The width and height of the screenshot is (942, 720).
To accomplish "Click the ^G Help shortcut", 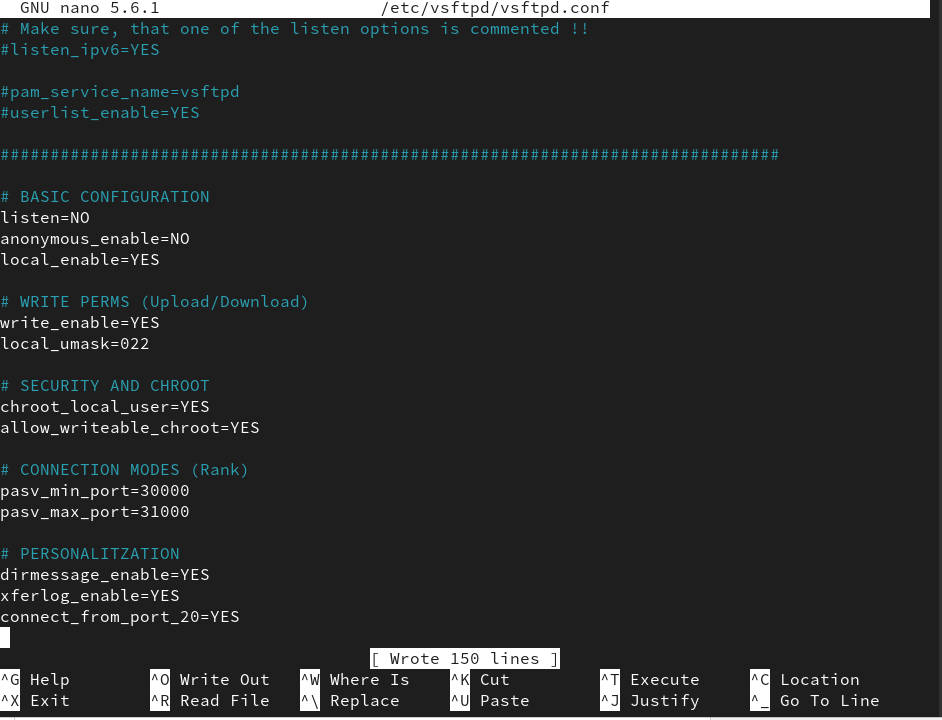I will point(36,680).
